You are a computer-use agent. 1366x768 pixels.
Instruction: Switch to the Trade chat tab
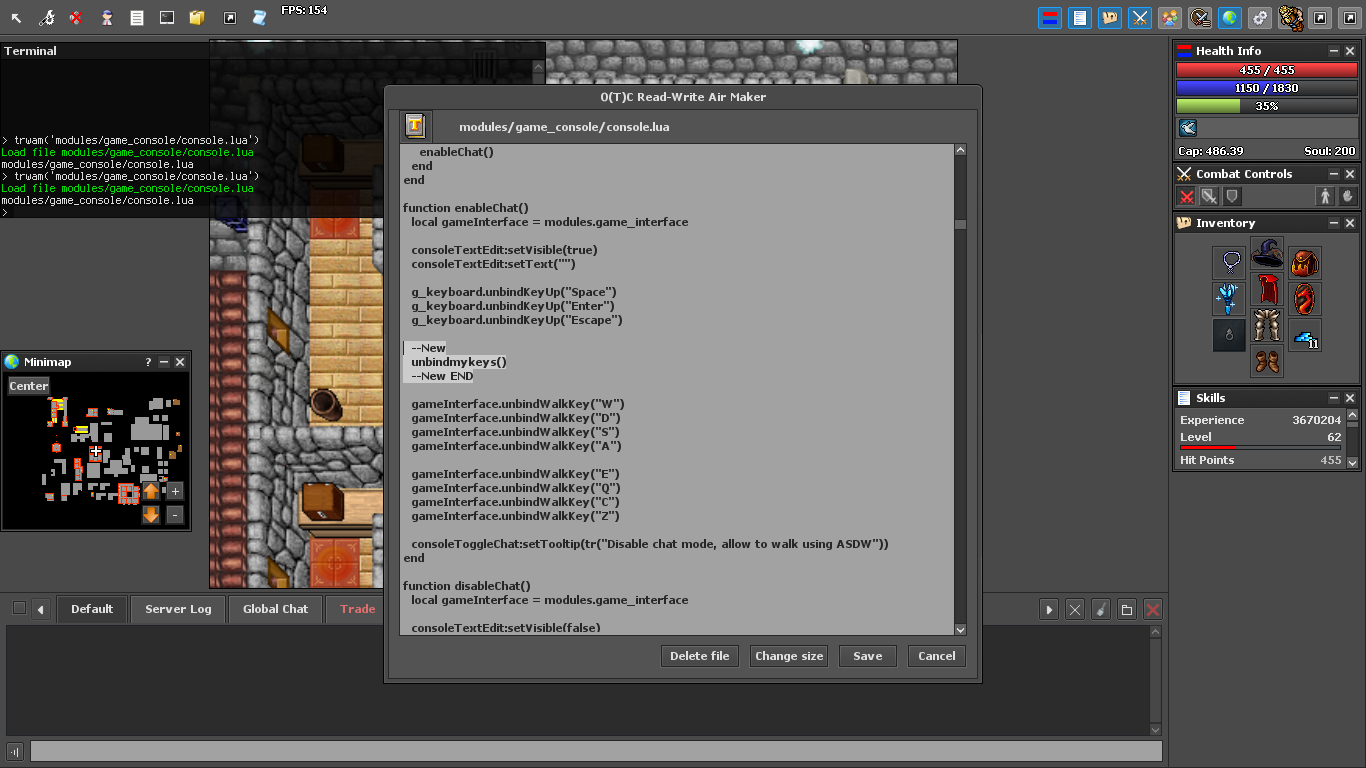click(x=357, y=609)
